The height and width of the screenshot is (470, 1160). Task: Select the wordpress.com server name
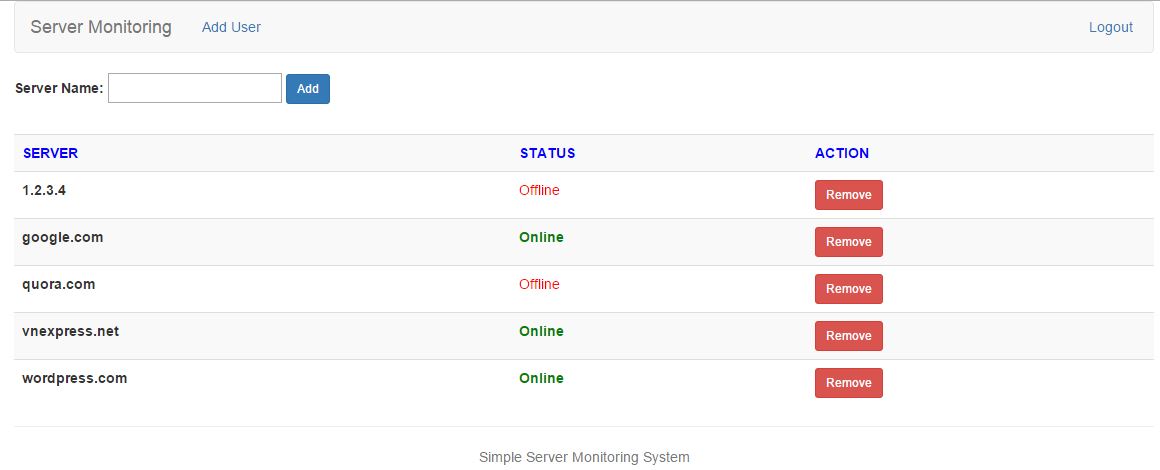(x=75, y=378)
